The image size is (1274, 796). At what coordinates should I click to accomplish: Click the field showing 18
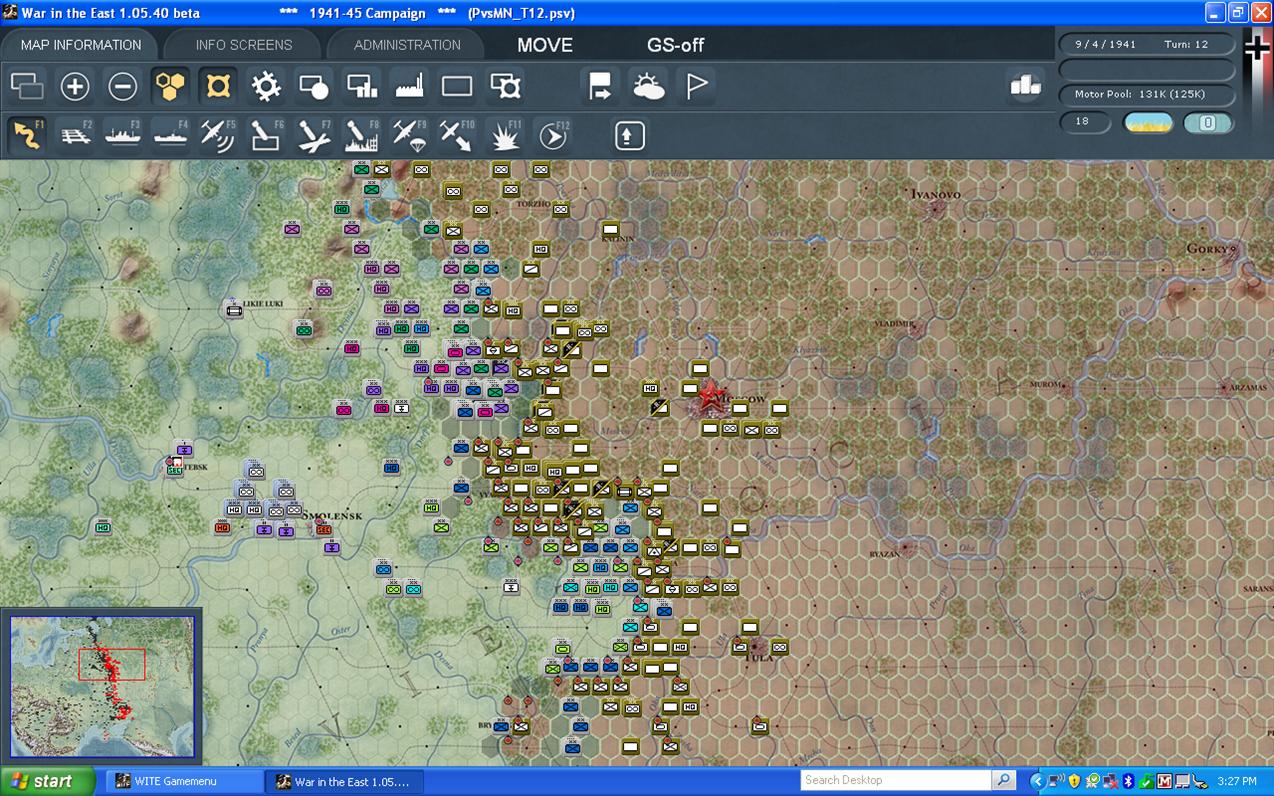tap(1085, 122)
